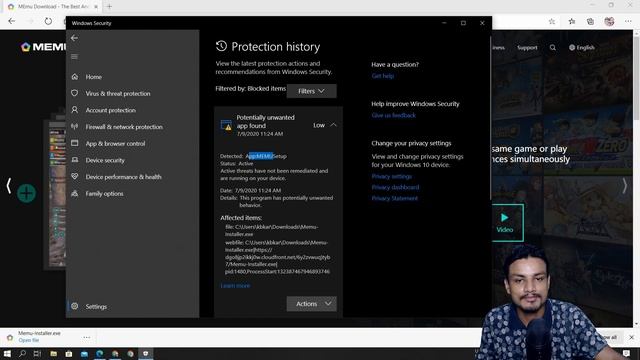Open a new browser tab

point(109,7)
